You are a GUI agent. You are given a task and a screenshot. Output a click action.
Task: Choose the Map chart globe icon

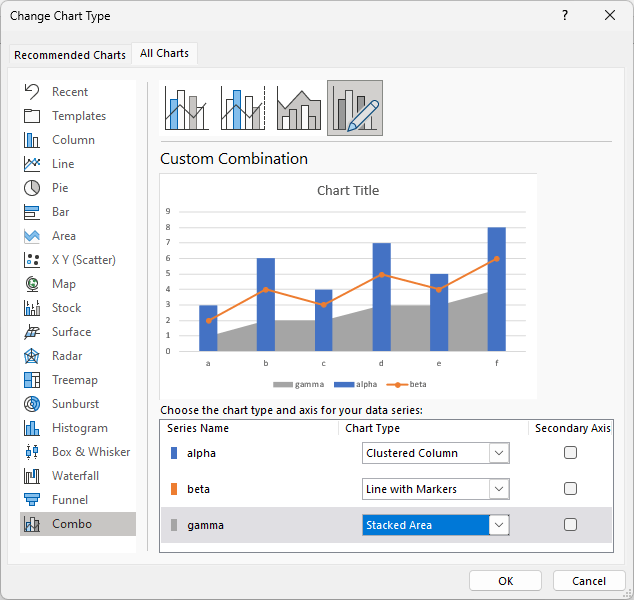tap(32, 284)
